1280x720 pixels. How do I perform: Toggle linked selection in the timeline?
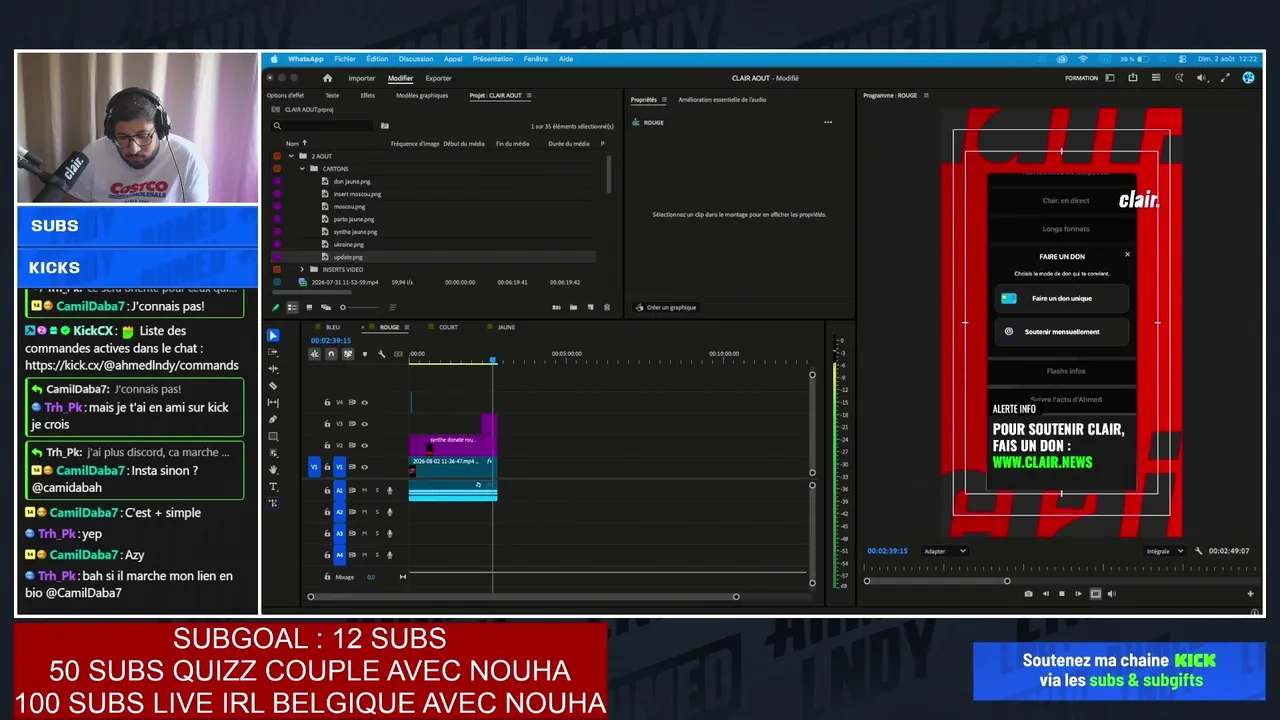(x=348, y=354)
